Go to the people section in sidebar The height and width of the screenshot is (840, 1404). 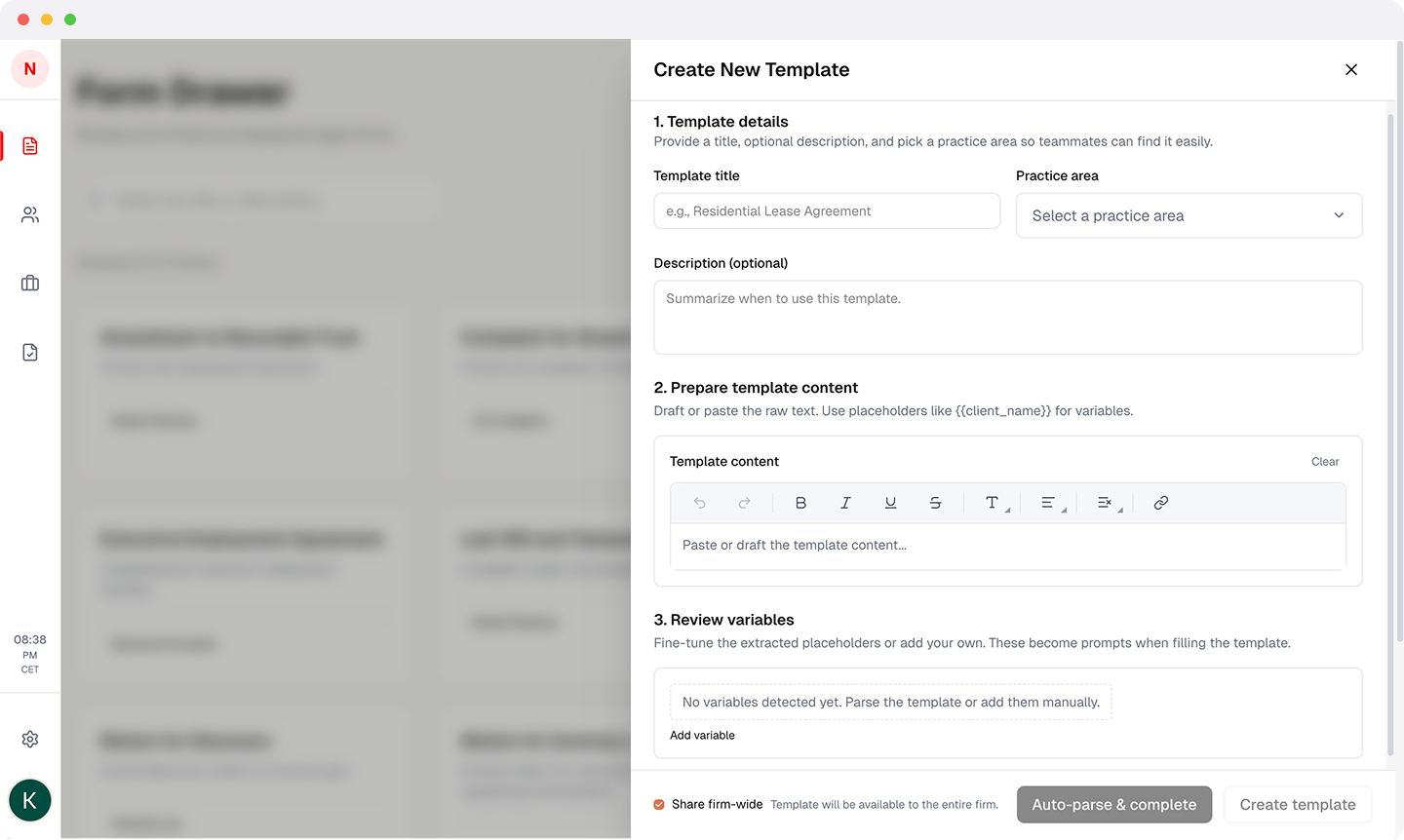pyautogui.click(x=30, y=214)
